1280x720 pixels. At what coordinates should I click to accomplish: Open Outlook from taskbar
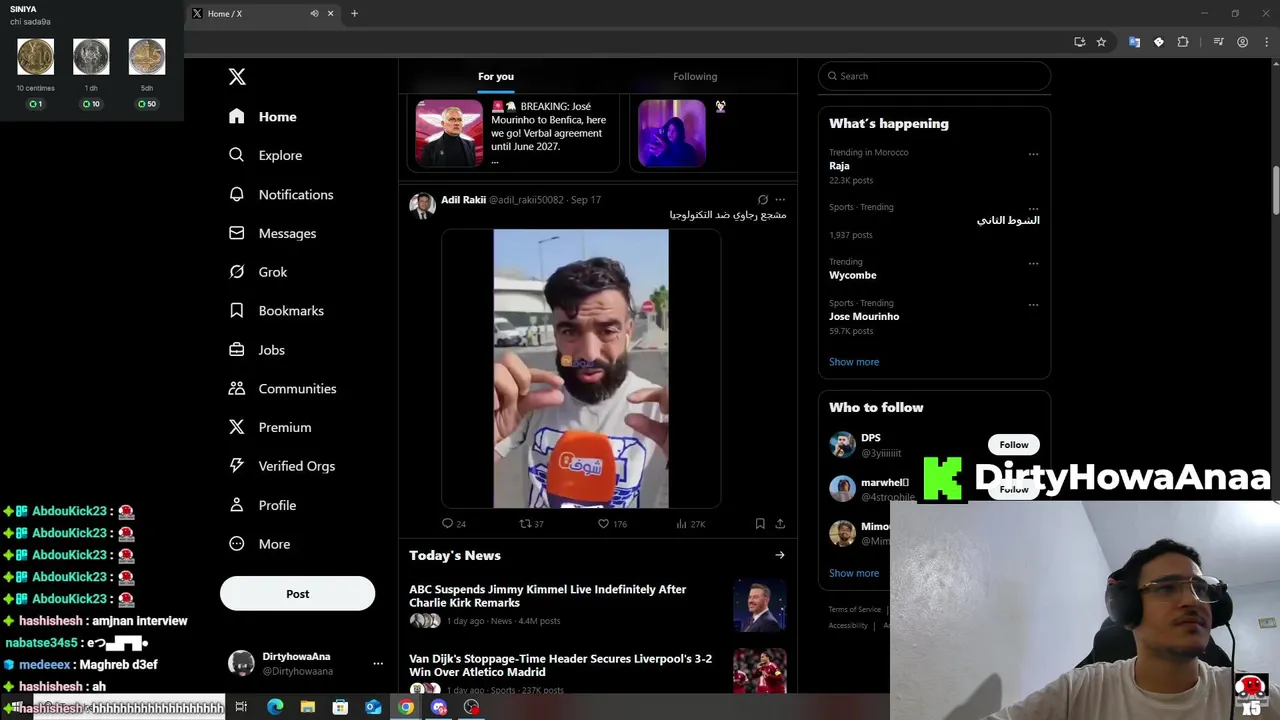coord(373,707)
